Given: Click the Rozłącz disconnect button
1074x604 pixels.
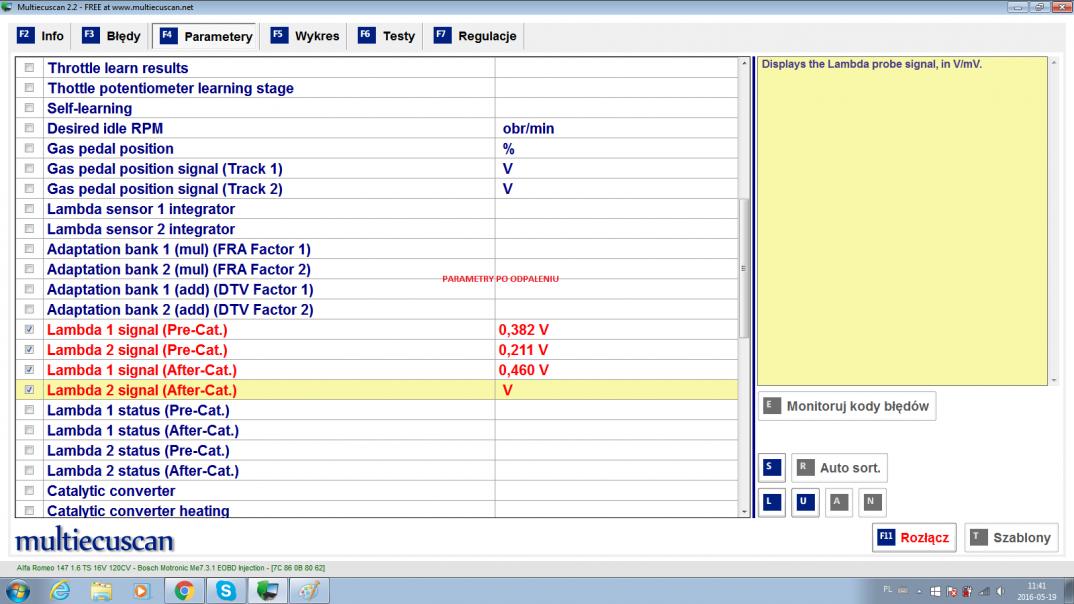Looking at the screenshot, I should tap(914, 538).
